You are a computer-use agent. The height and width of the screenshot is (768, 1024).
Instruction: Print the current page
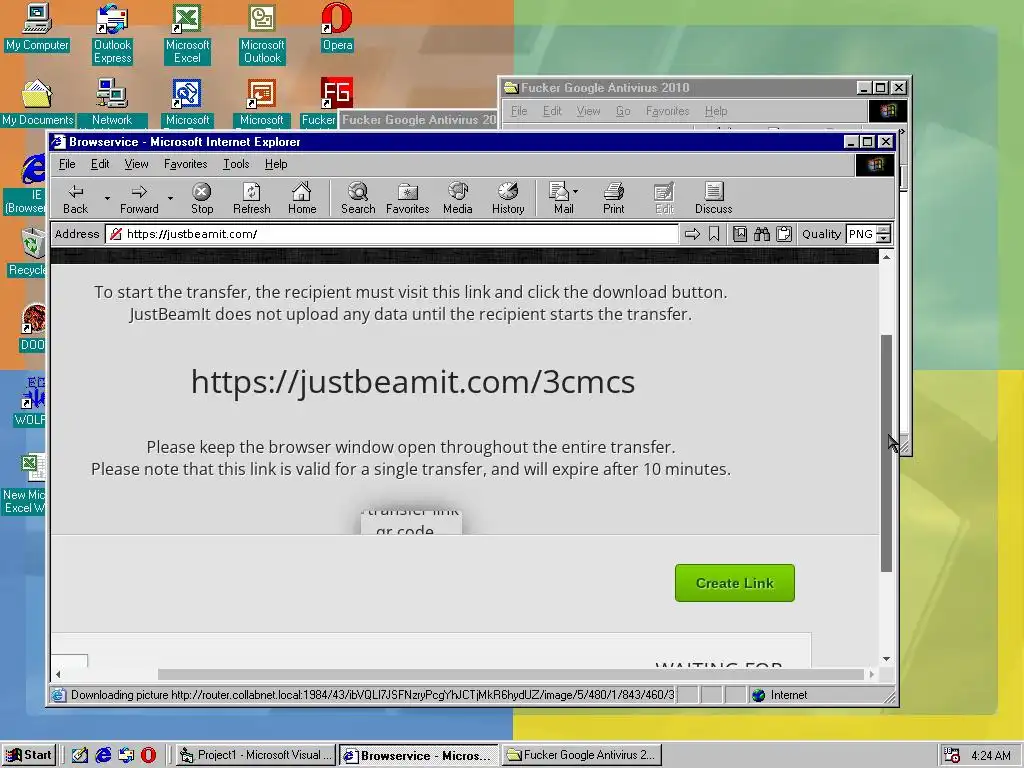pos(613,199)
